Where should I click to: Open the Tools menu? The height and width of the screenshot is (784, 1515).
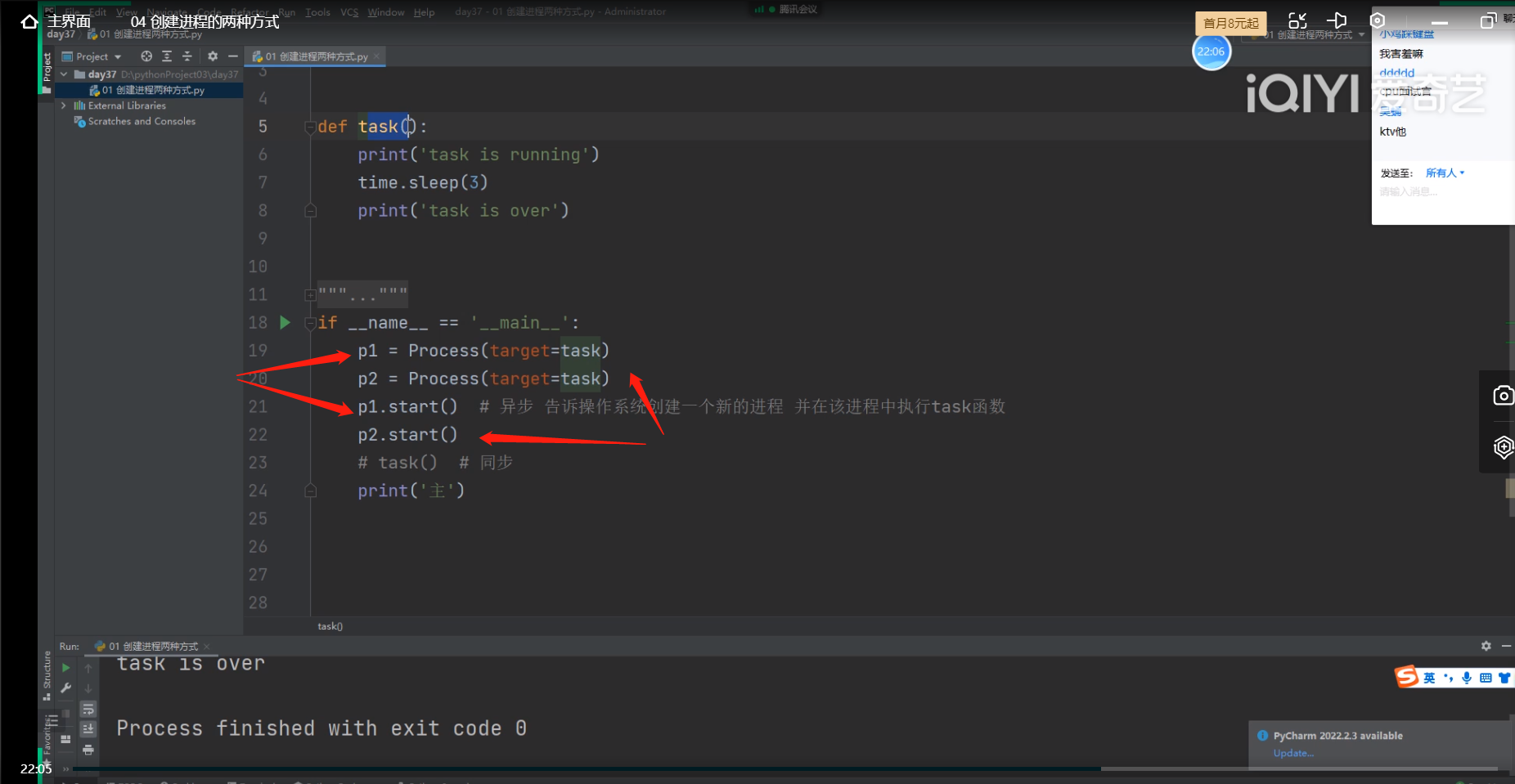click(x=317, y=12)
